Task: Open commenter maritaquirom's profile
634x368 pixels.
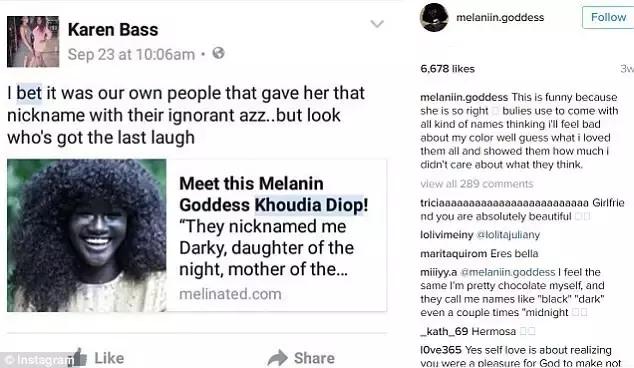Action: [x=446, y=254]
